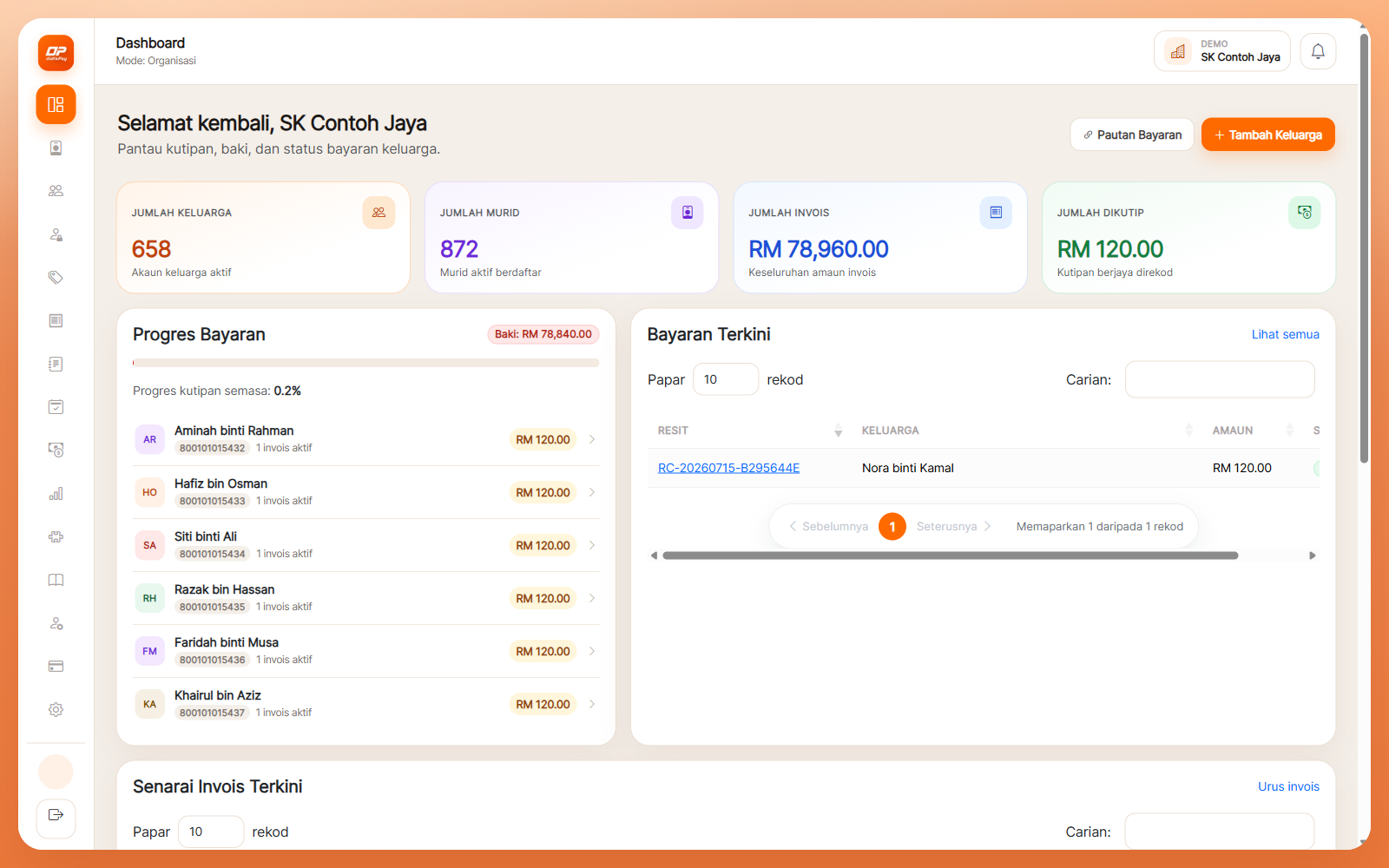Open the puzzle piece integrations icon
This screenshot has width=1389, height=868.
[x=56, y=537]
